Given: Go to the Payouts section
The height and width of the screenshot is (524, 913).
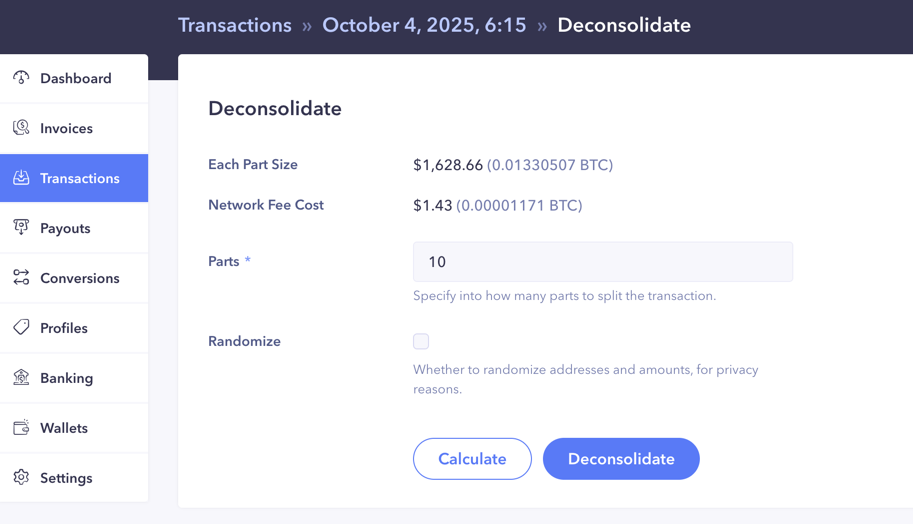Looking at the screenshot, I should pyautogui.click(x=65, y=228).
